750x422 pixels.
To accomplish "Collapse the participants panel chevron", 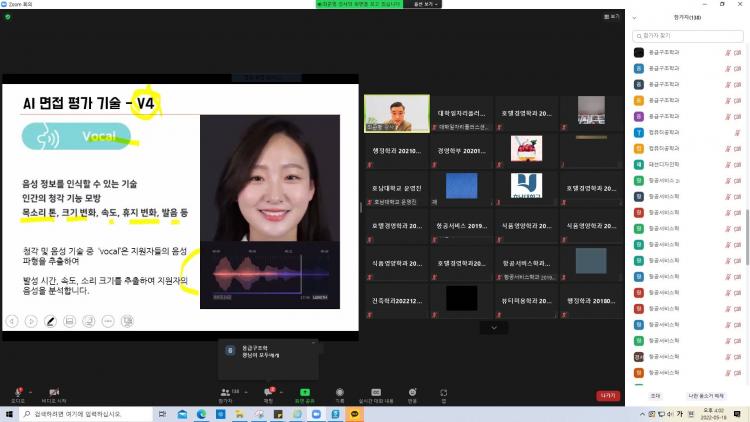I will 634,16.
